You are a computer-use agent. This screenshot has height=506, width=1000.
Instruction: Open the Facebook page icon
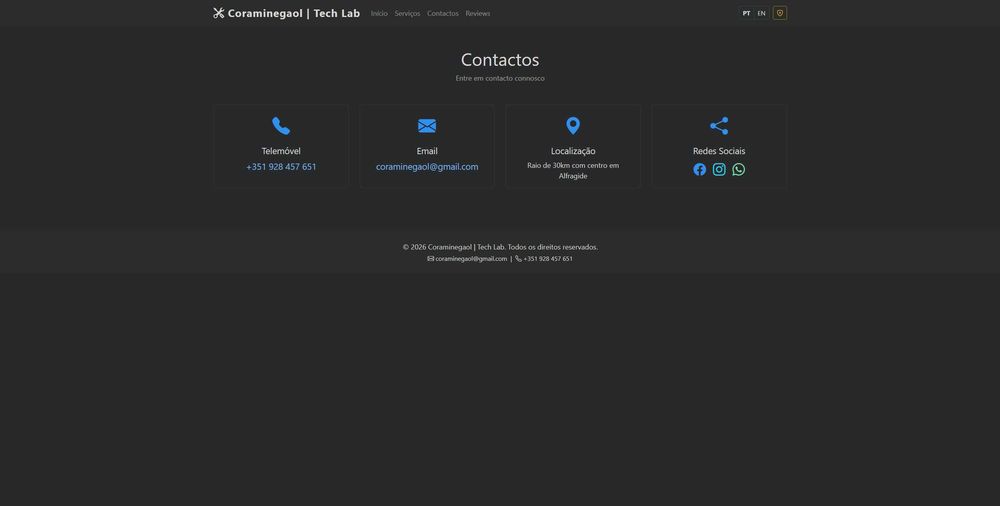point(700,169)
